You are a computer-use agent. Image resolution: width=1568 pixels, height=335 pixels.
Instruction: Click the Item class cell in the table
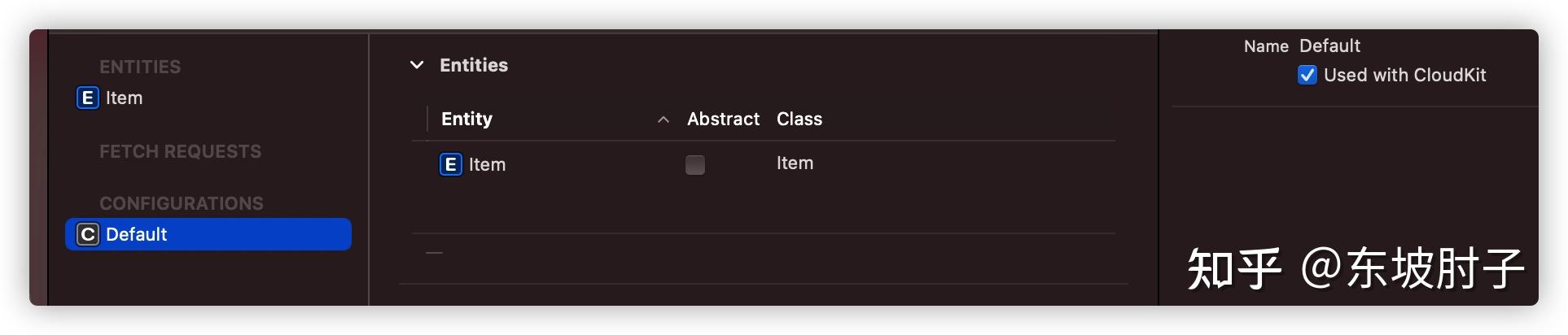[795, 163]
